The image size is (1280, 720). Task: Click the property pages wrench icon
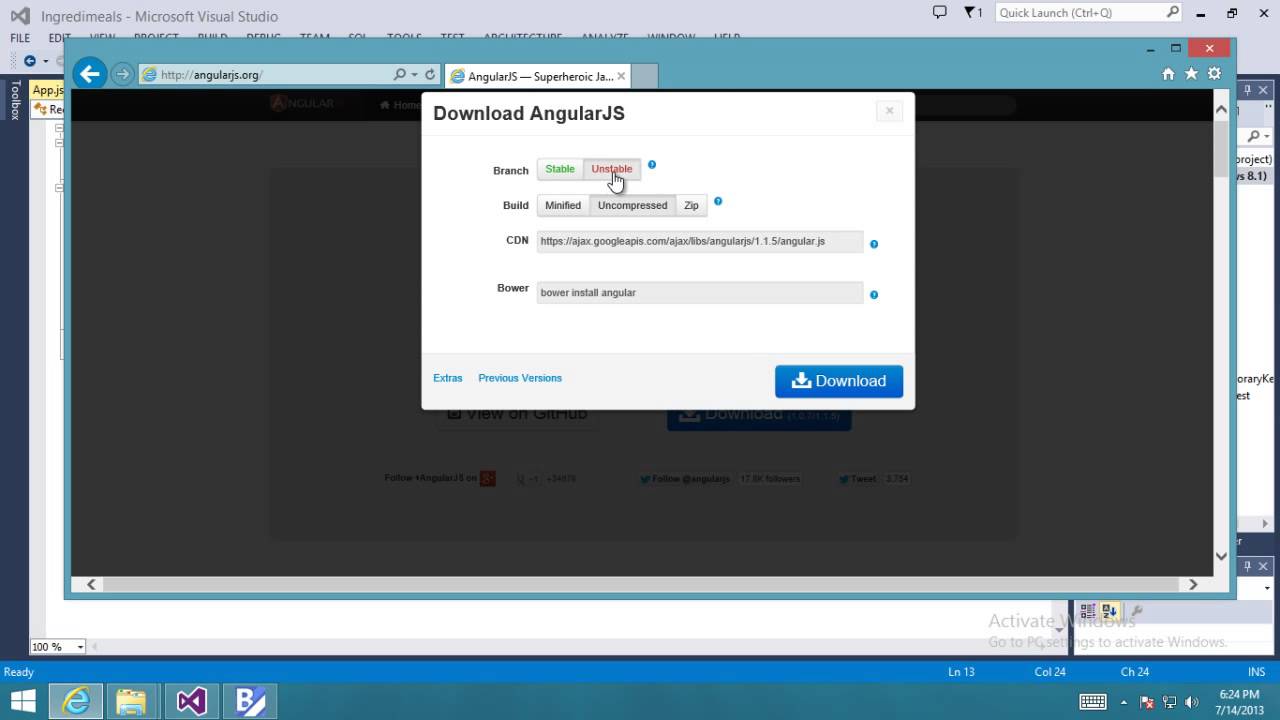1138,610
